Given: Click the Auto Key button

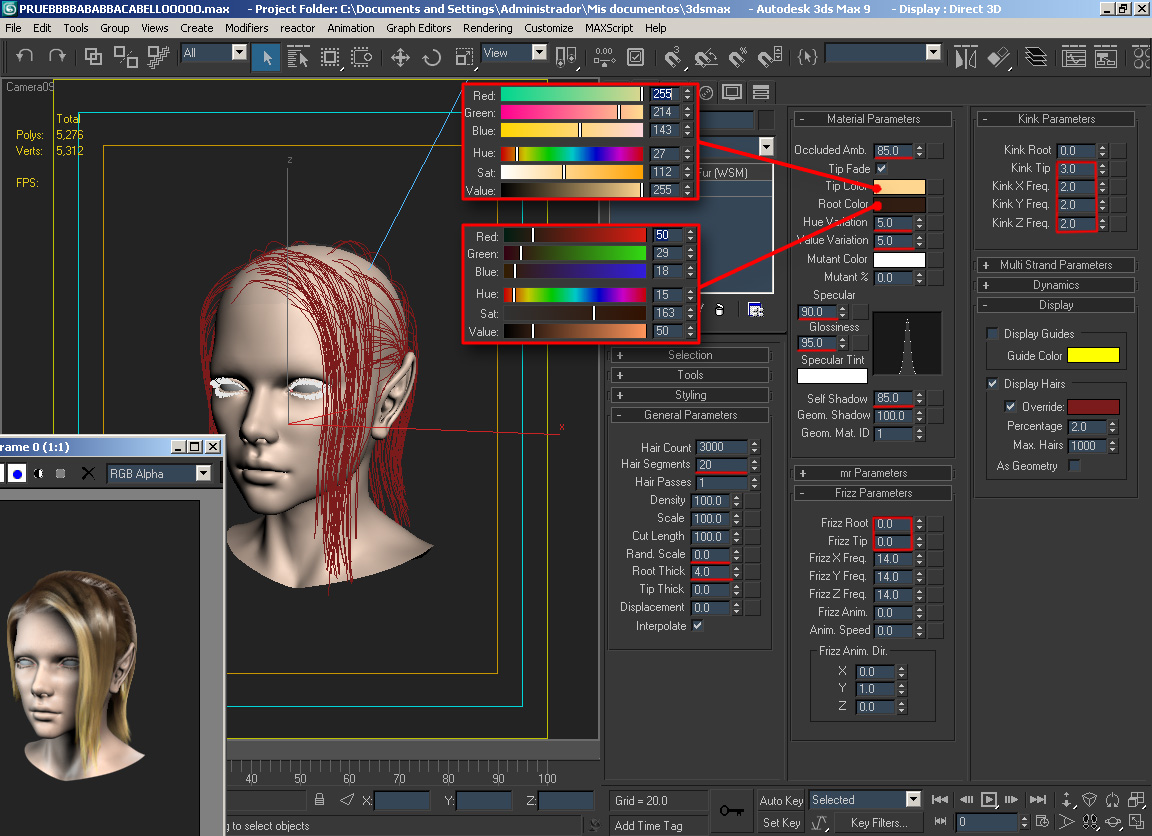Looking at the screenshot, I should pyautogui.click(x=781, y=800).
